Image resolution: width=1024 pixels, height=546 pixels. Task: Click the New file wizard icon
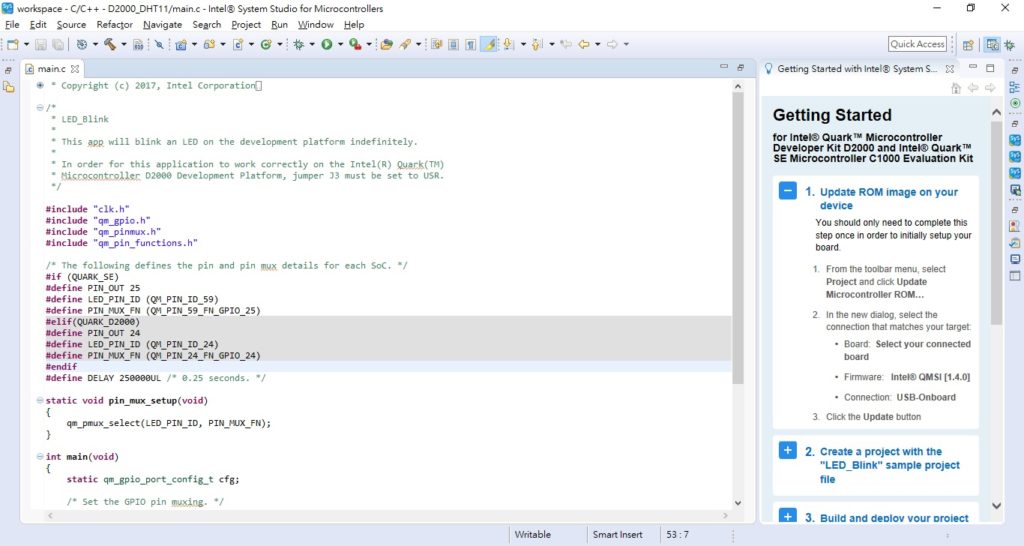(x=12, y=44)
